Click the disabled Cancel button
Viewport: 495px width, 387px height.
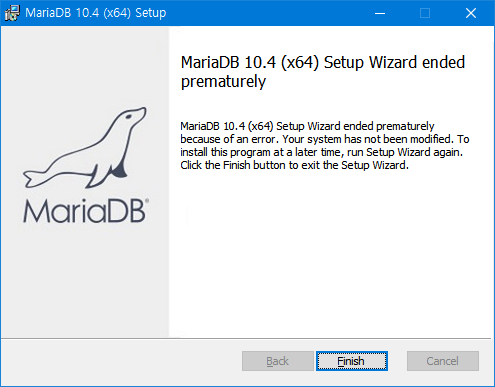coord(443,361)
